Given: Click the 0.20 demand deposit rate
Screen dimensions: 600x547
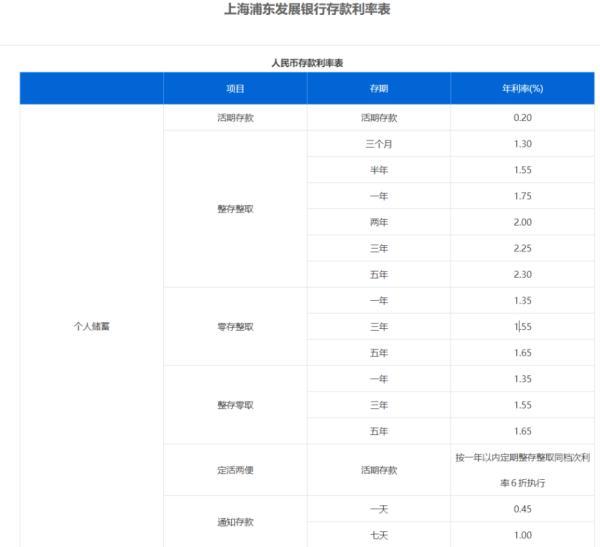Looking at the screenshot, I should (x=521, y=117).
